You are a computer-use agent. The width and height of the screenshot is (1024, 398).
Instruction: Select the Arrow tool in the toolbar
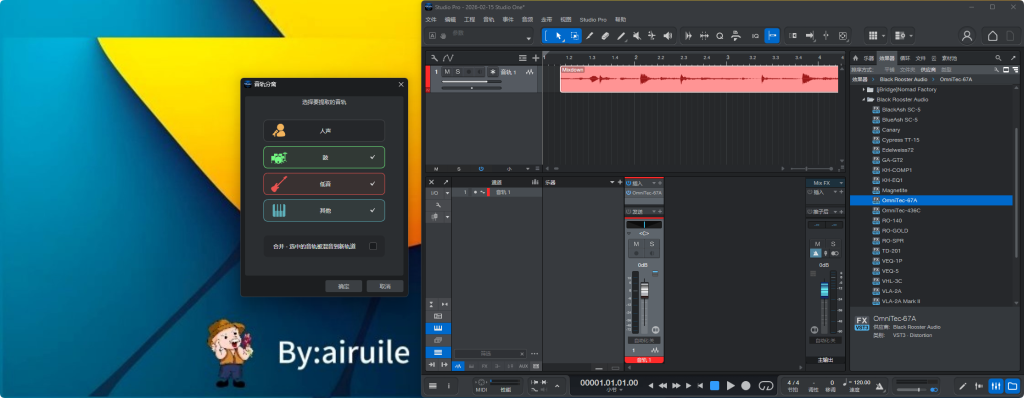point(559,36)
